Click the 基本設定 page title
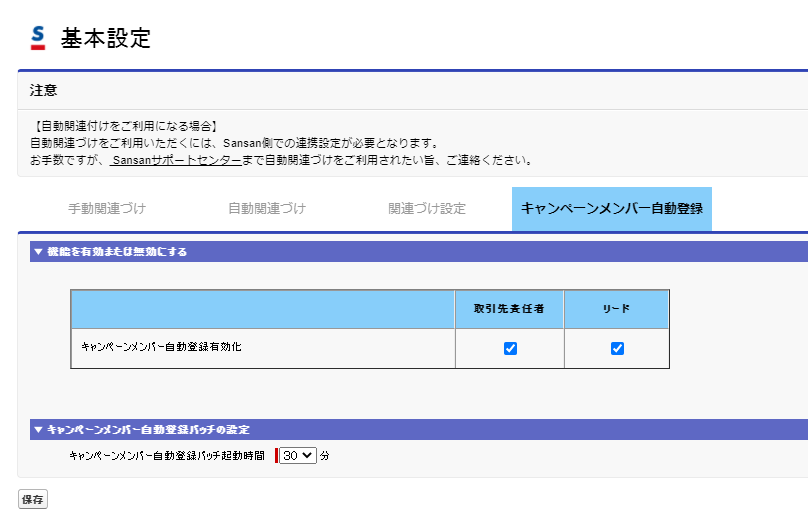The height and width of the screenshot is (518, 808). tap(106, 39)
